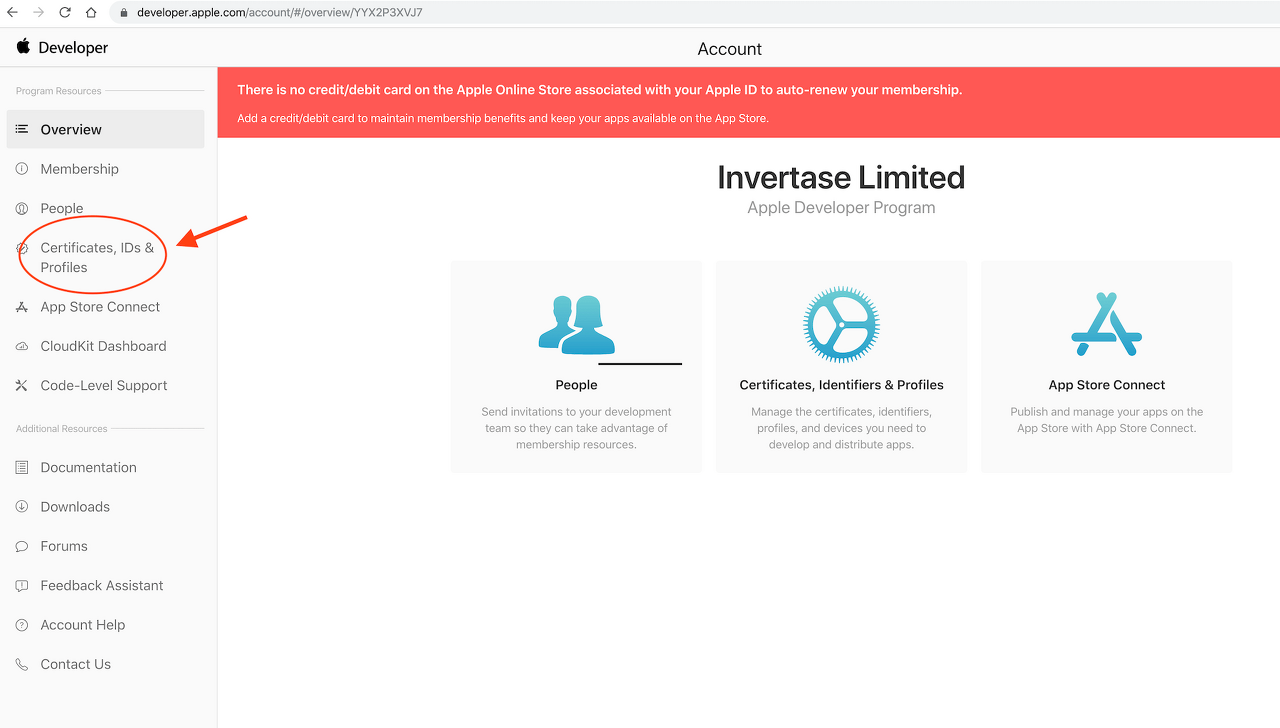Screen dimensions: 1280x728
Task: Open App Store Connect in sidebar
Action: click(x=100, y=307)
